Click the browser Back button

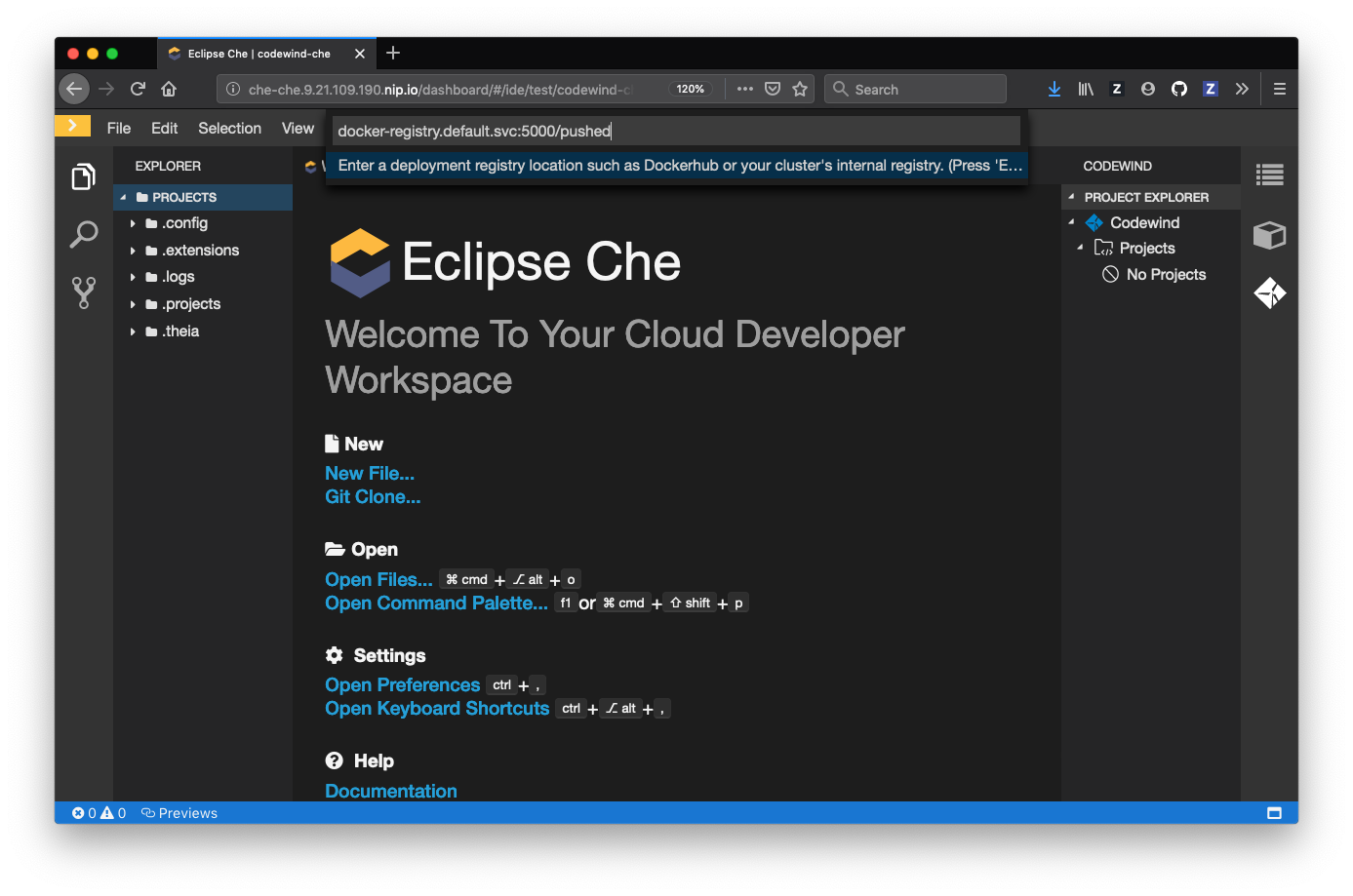click(74, 89)
